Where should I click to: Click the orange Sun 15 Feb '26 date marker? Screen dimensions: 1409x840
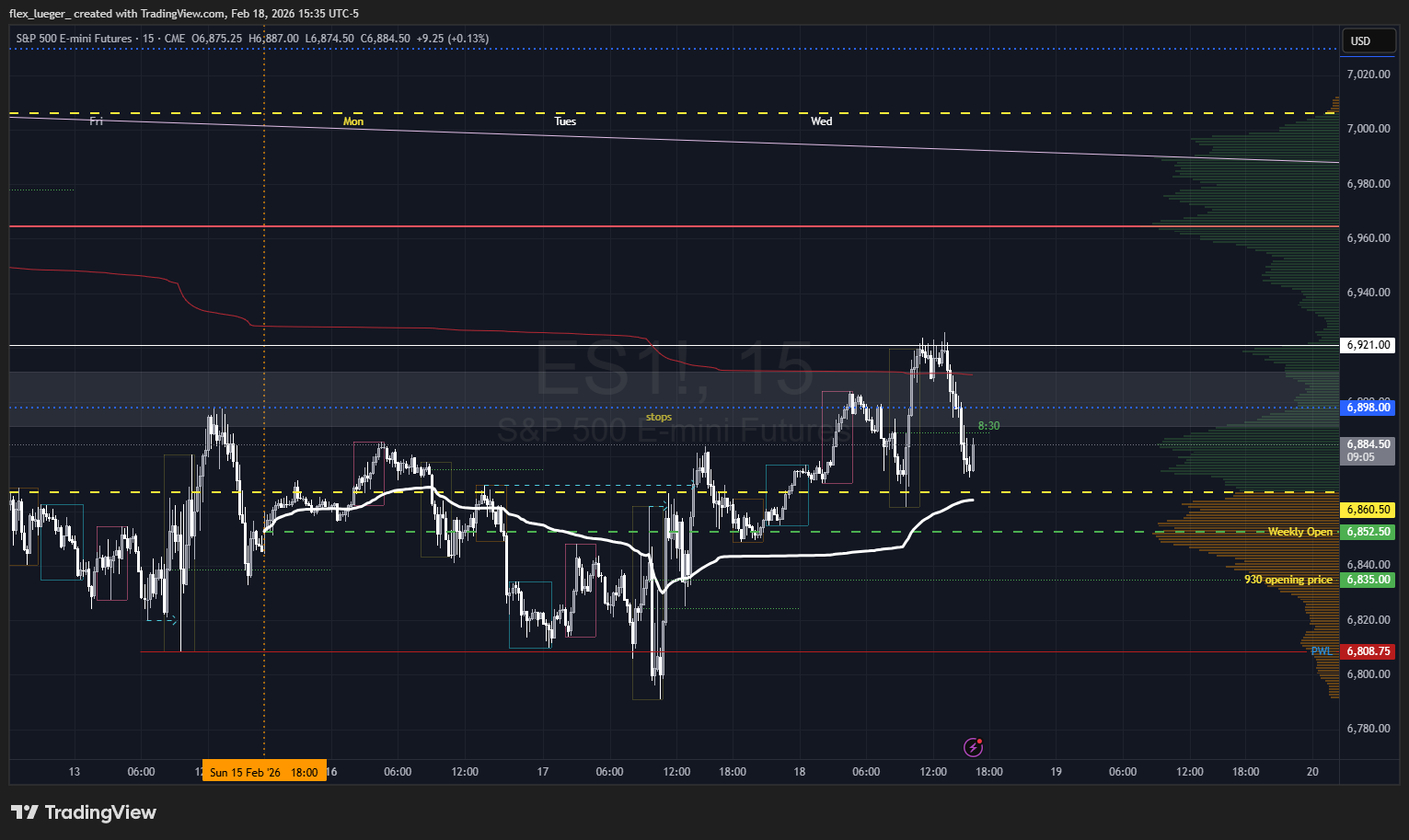pos(263,772)
